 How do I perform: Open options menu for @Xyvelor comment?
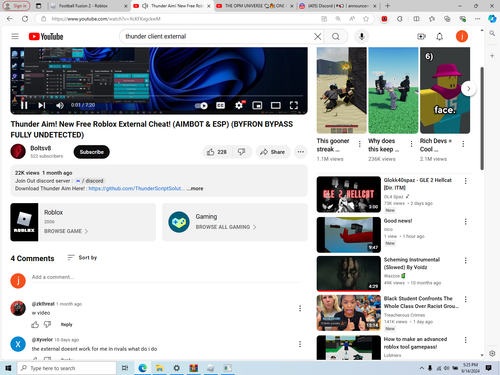pyautogui.click(x=300, y=344)
